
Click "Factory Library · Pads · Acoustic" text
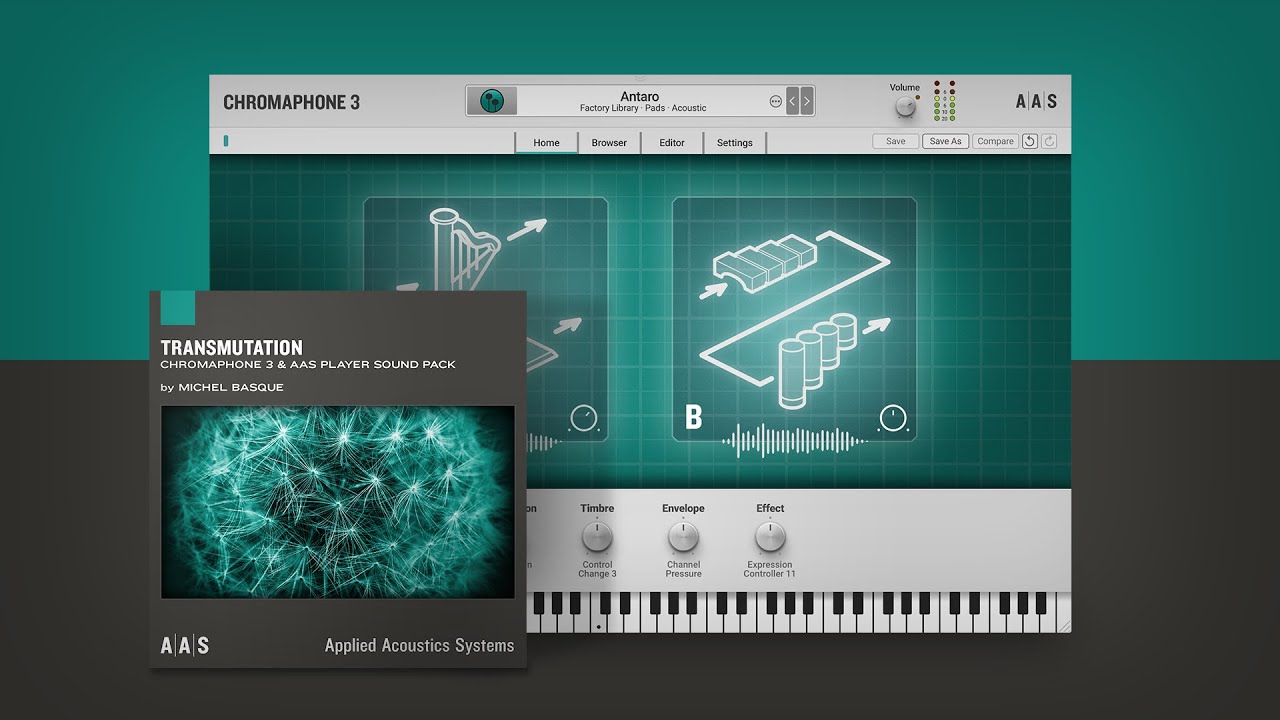(643, 108)
